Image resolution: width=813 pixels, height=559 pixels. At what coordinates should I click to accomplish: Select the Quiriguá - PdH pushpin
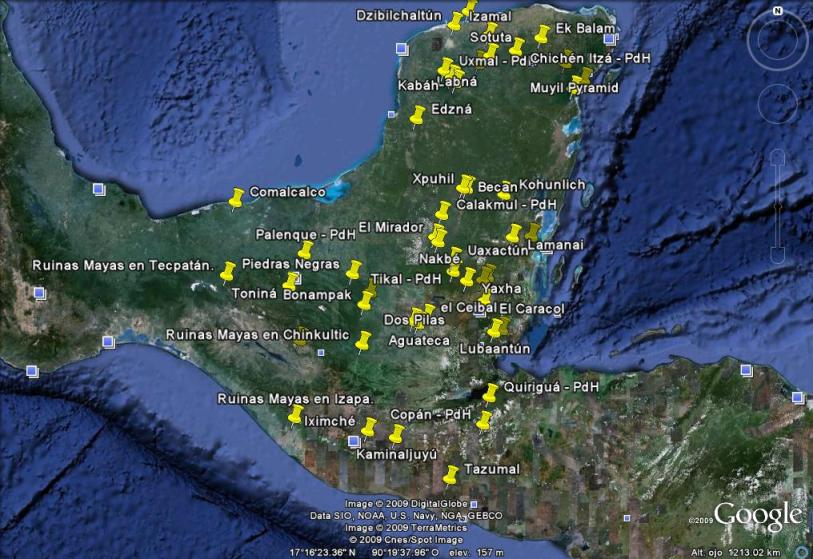click(x=490, y=392)
